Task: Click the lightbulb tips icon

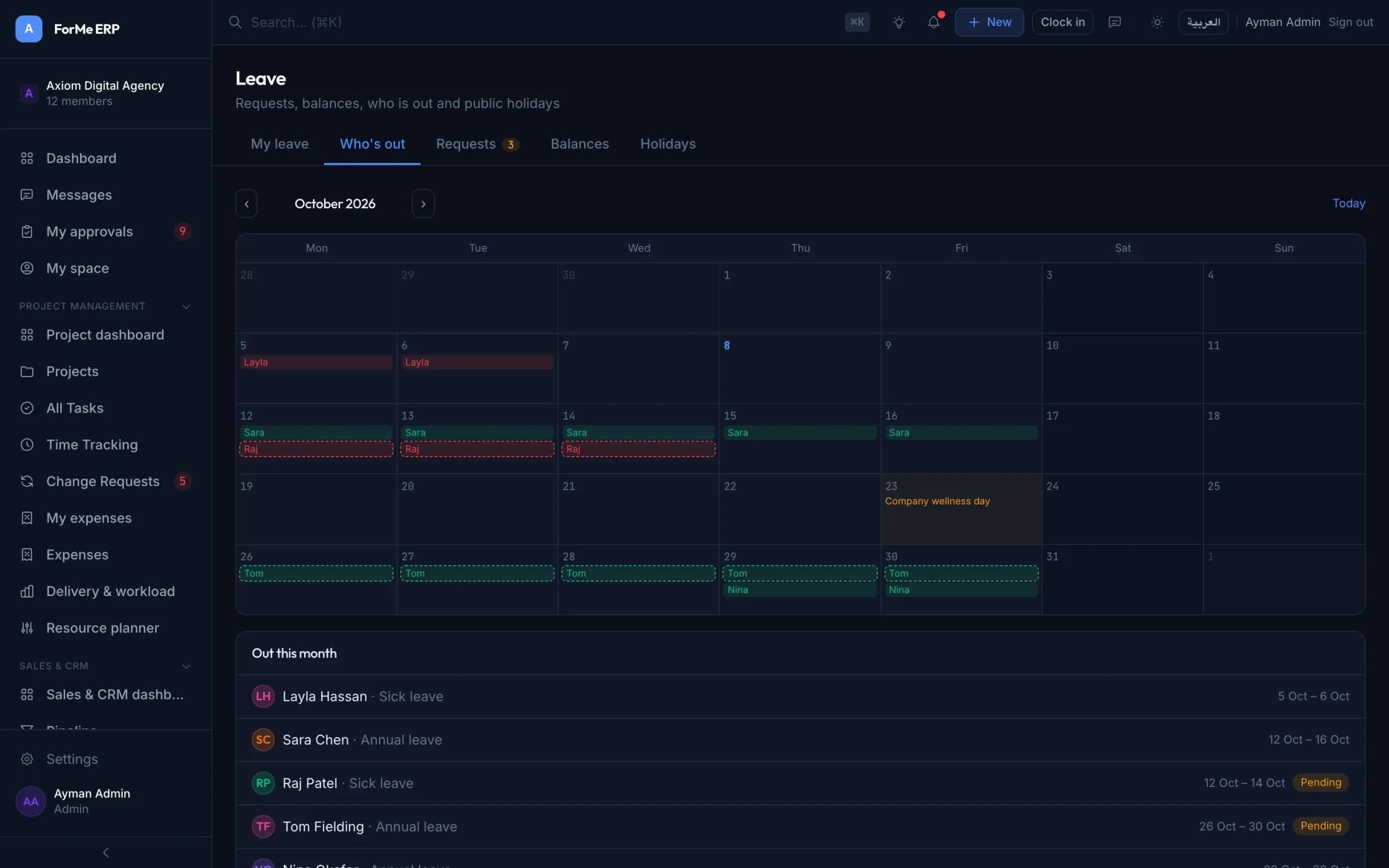Action: [x=898, y=22]
